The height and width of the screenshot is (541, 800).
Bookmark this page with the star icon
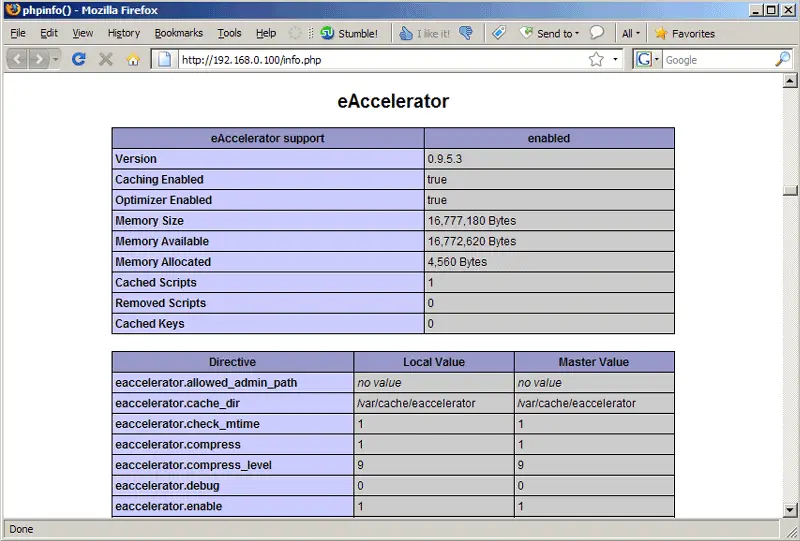point(596,60)
